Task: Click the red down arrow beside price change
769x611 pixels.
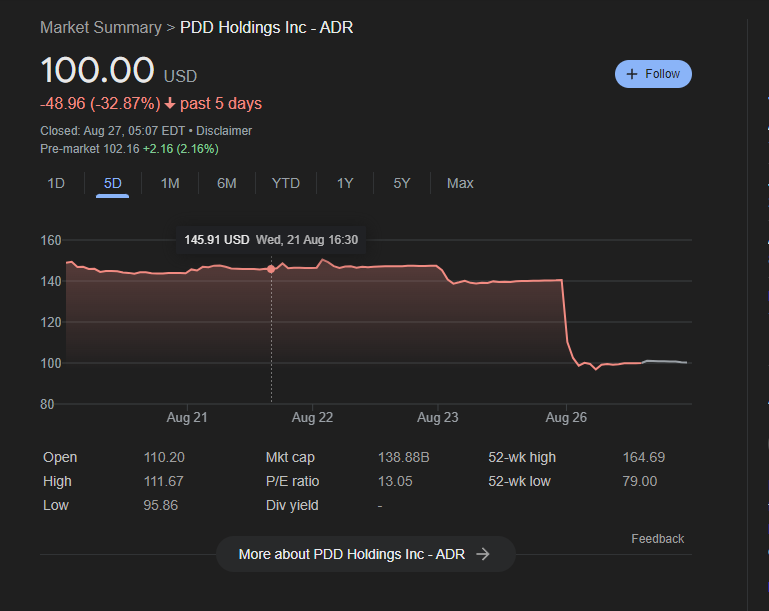Action: tap(170, 103)
